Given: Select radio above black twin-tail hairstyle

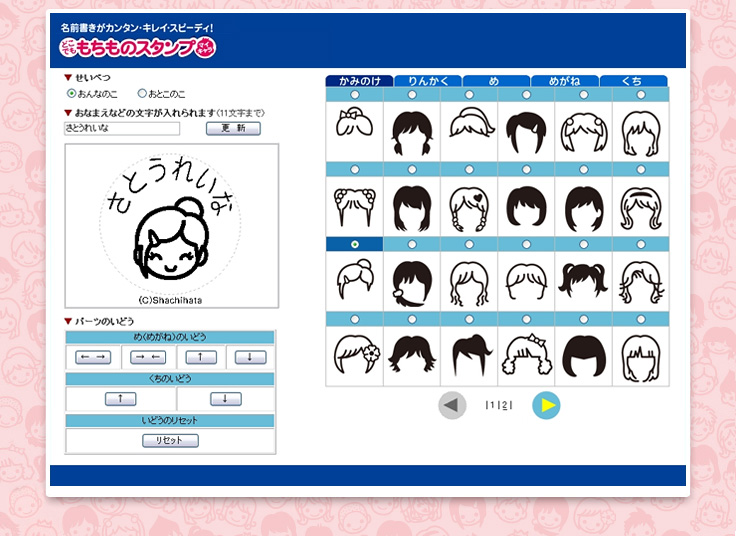Looking at the screenshot, I should (x=583, y=245).
